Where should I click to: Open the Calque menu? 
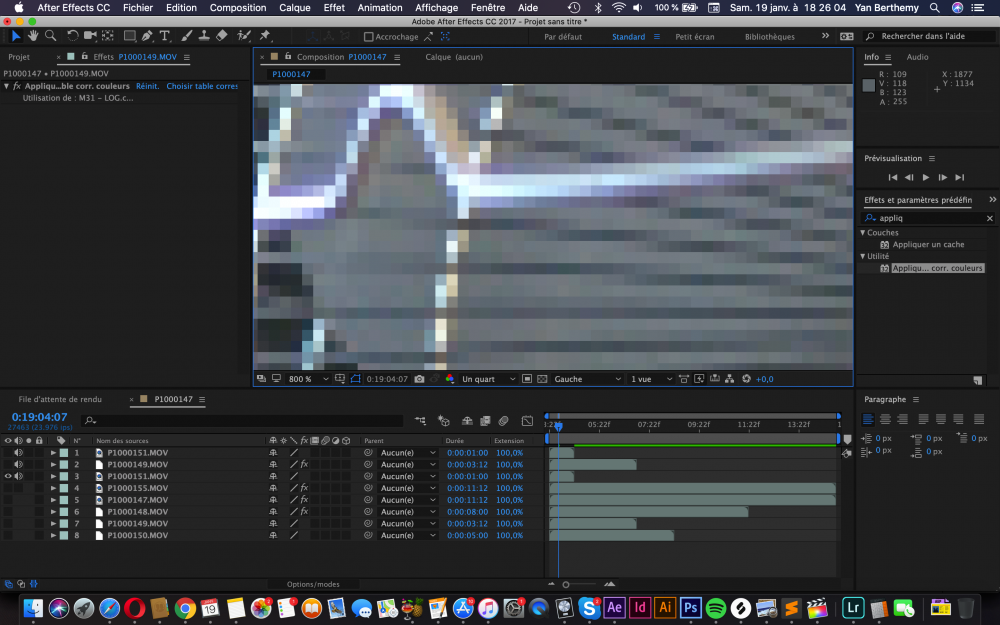[295, 7]
